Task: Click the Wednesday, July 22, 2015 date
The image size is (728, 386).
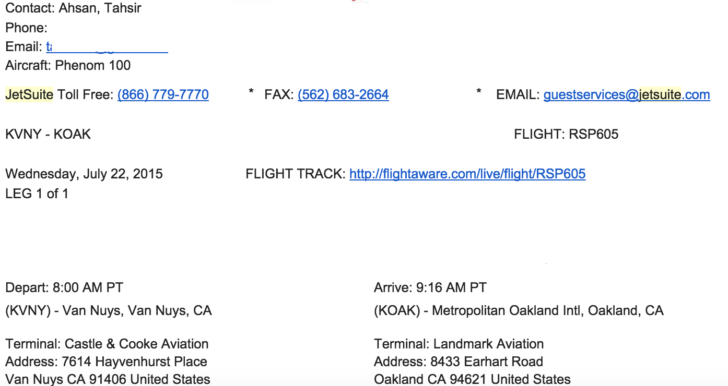Action: (84, 174)
